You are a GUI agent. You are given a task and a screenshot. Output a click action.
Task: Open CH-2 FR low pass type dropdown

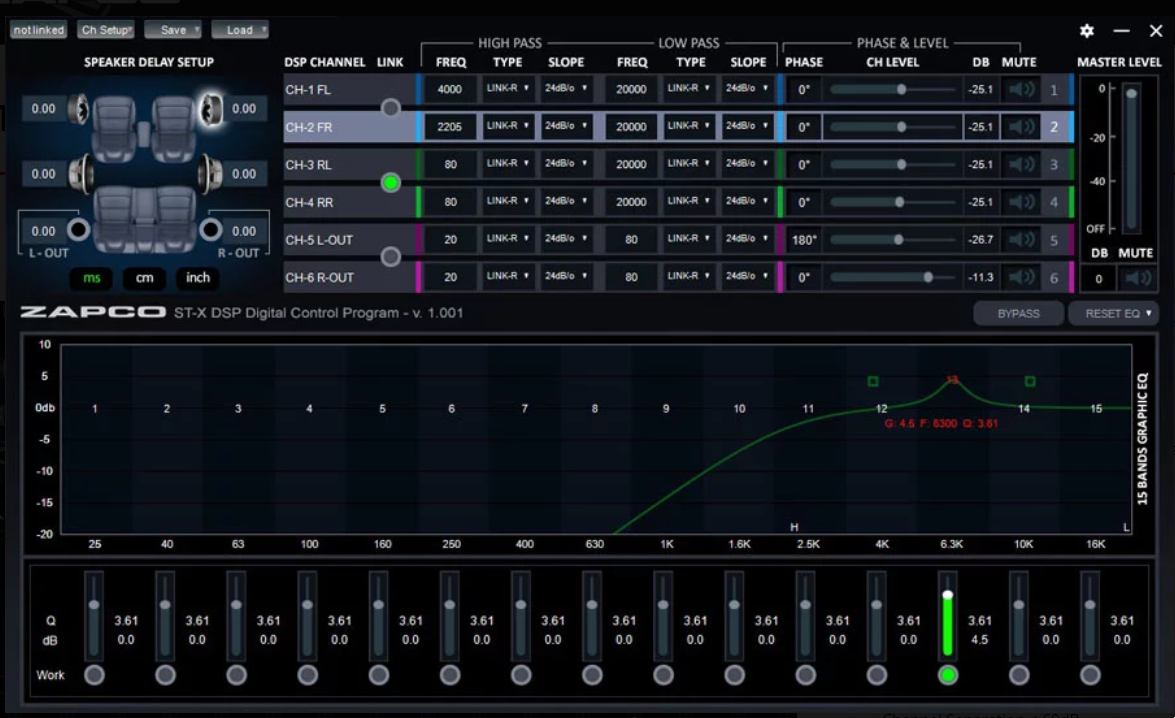click(x=689, y=126)
